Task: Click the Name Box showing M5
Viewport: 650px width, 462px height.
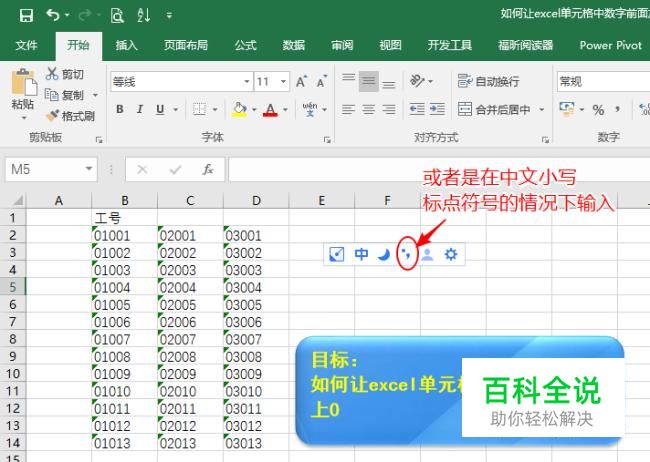Action: pyautogui.click(x=51, y=169)
